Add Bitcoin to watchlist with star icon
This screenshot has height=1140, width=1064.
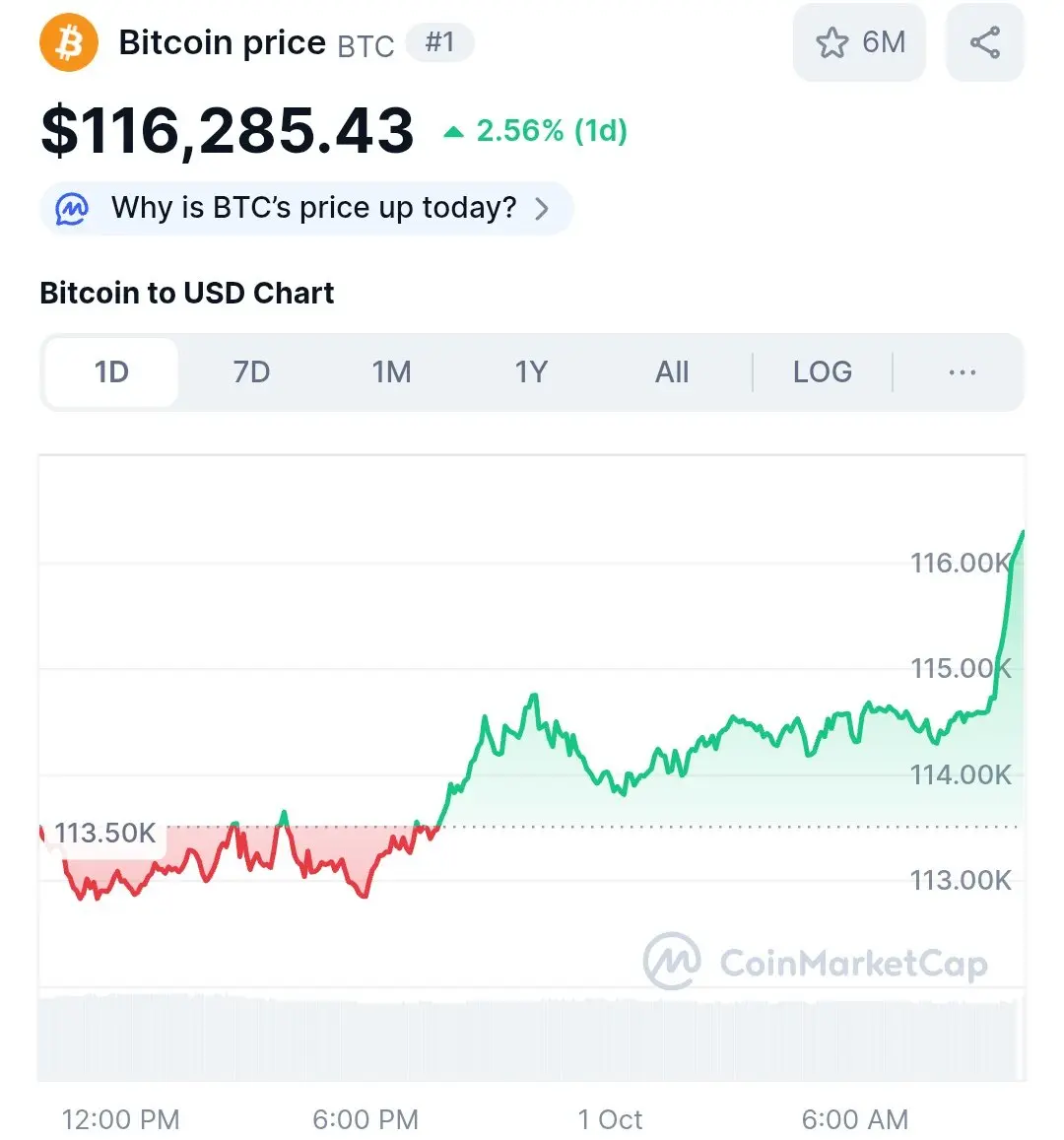(831, 42)
